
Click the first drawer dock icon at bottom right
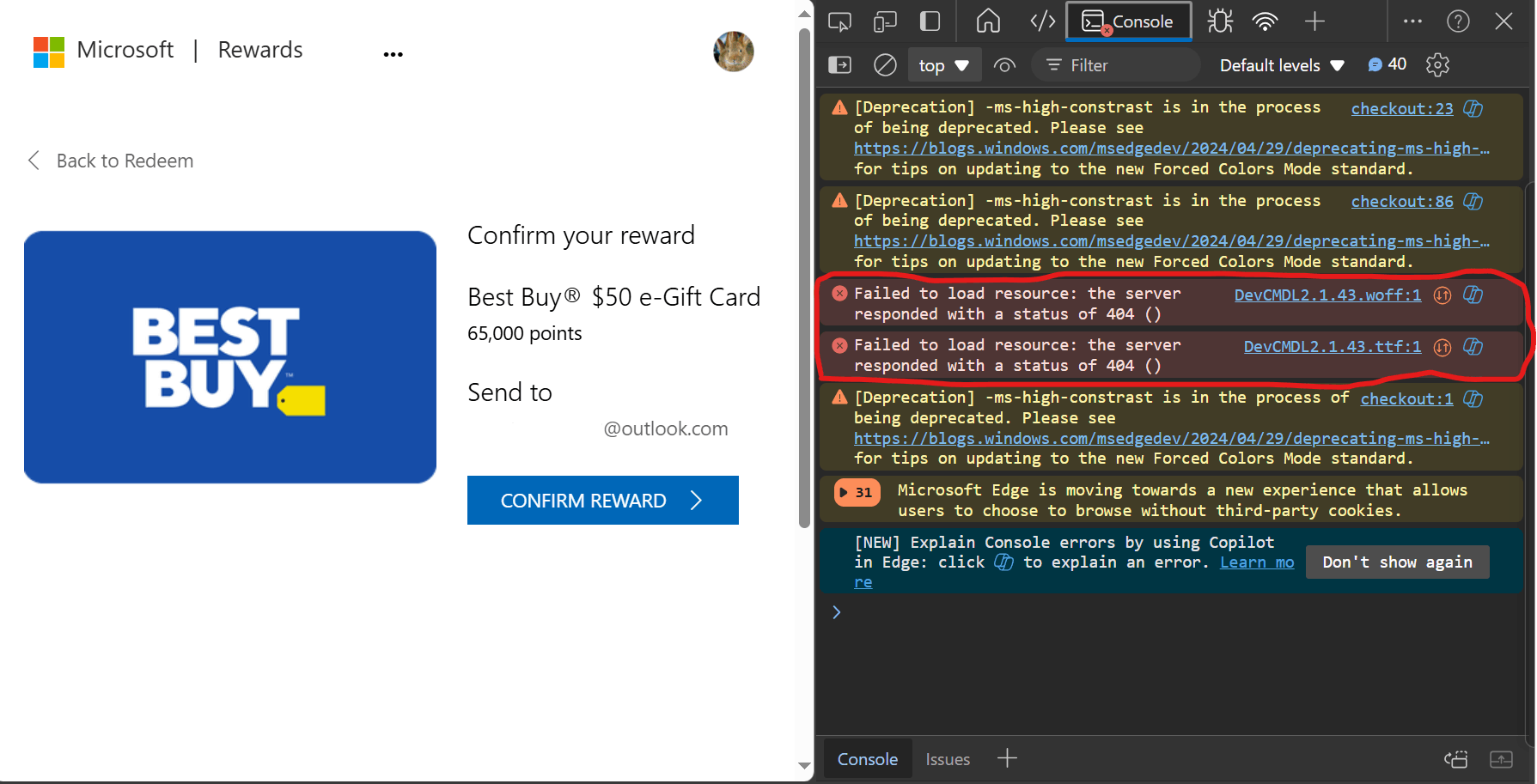[1456, 759]
